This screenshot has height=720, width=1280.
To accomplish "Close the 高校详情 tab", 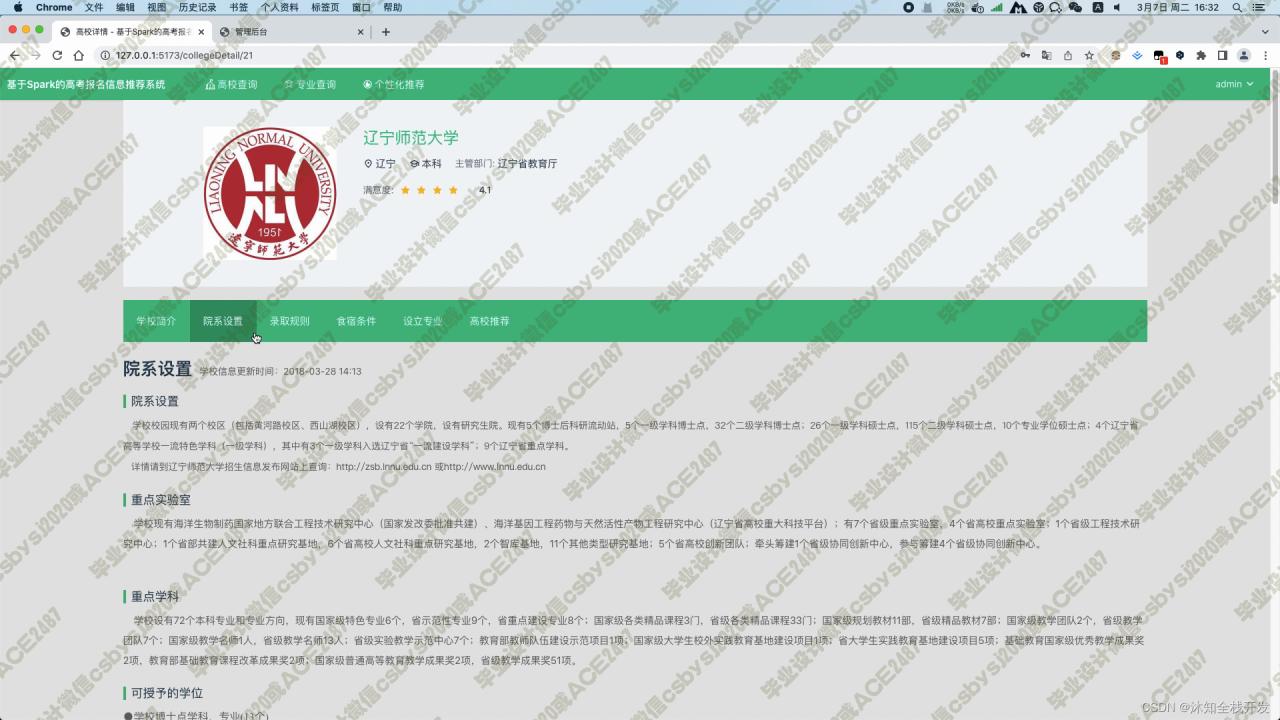I will (201, 32).
